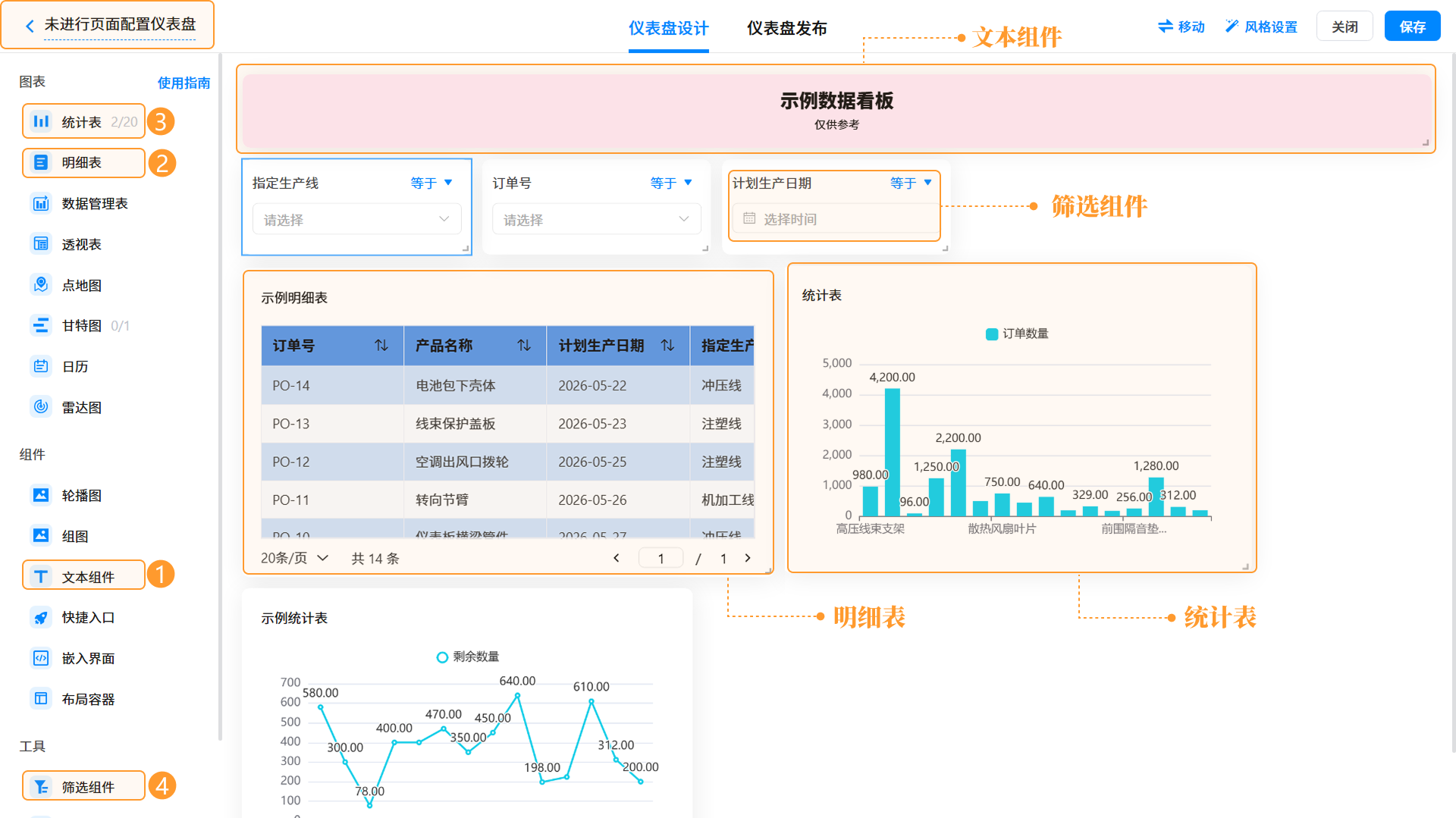The height and width of the screenshot is (818, 1456).
Task: Click the 选择时间 date input
Action: coord(834,218)
